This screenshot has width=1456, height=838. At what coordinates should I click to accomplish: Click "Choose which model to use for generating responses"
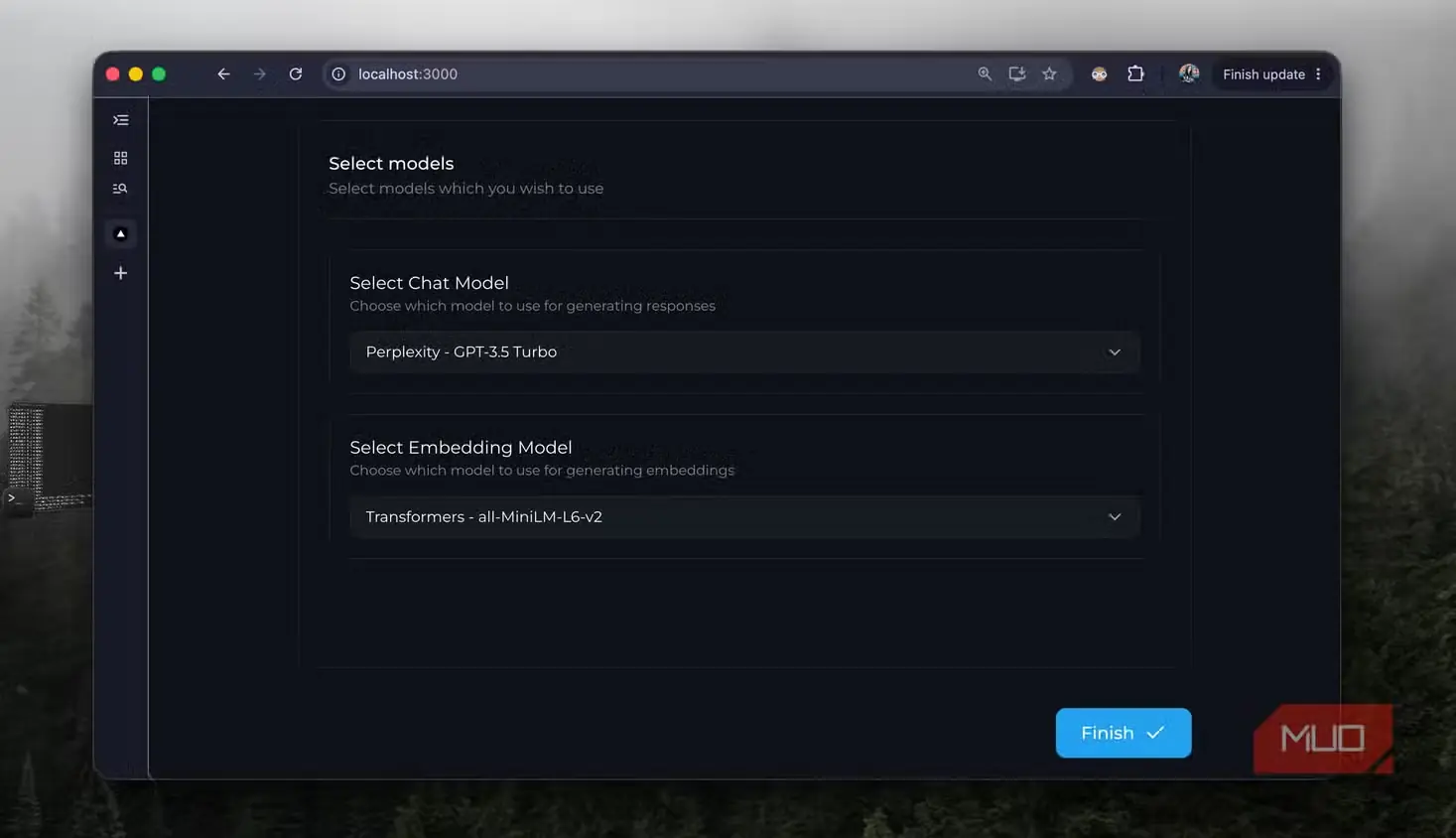point(532,306)
